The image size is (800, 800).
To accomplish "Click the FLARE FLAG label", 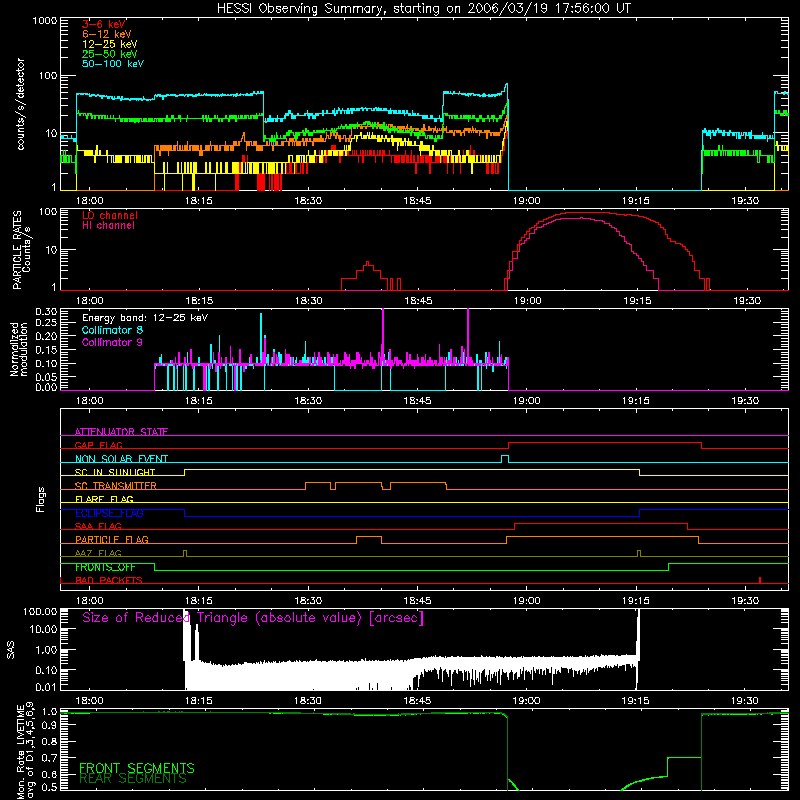I will pos(104,499).
